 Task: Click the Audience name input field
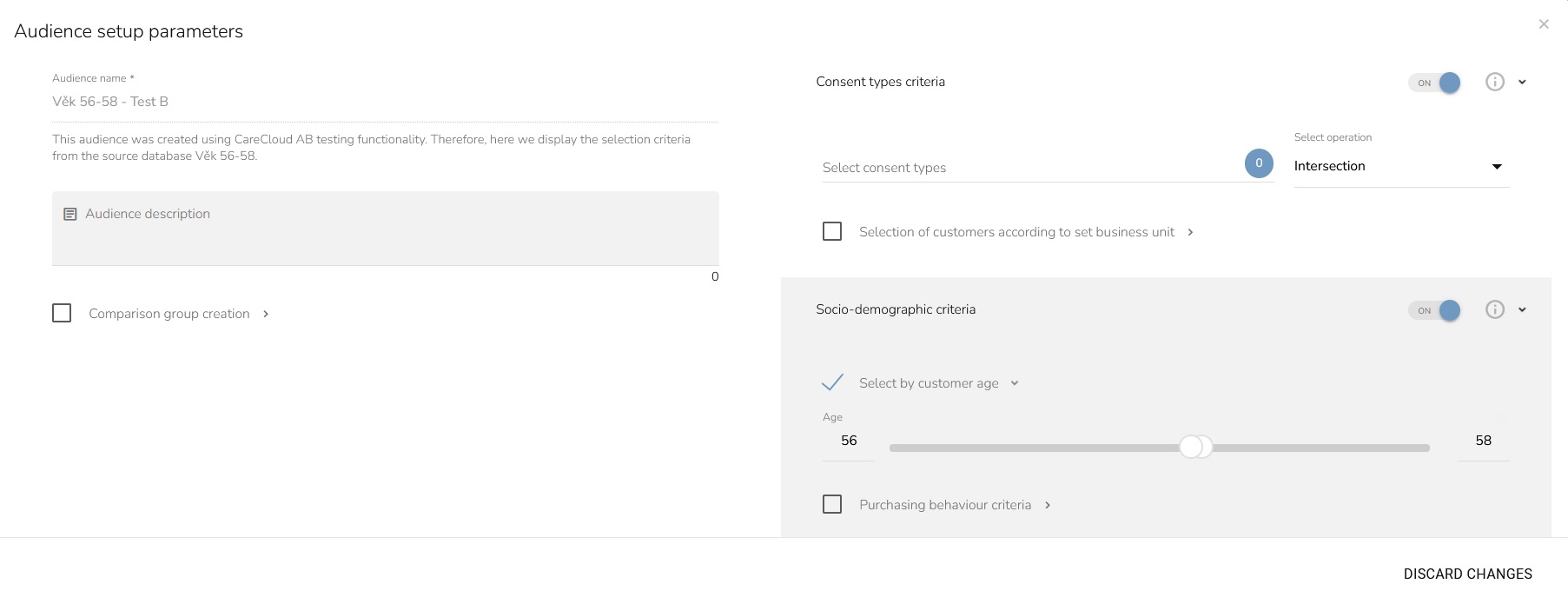coord(384,102)
